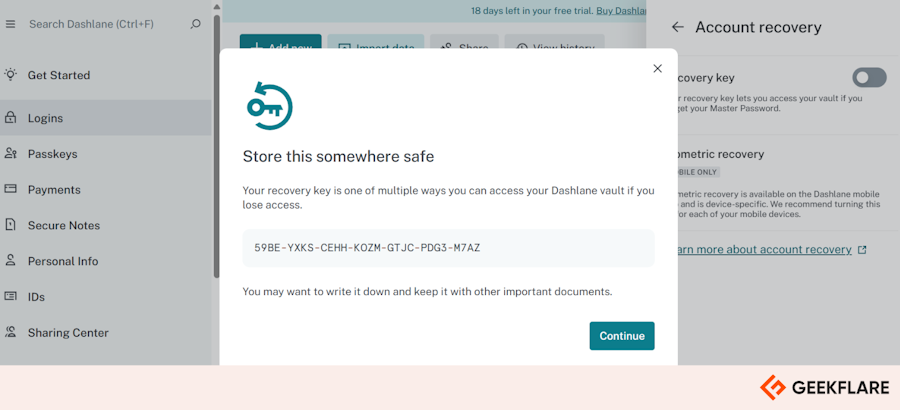Image resolution: width=900 pixels, height=410 pixels.
Task: Click the Logins lock icon
Action: pyautogui.click(x=10, y=118)
